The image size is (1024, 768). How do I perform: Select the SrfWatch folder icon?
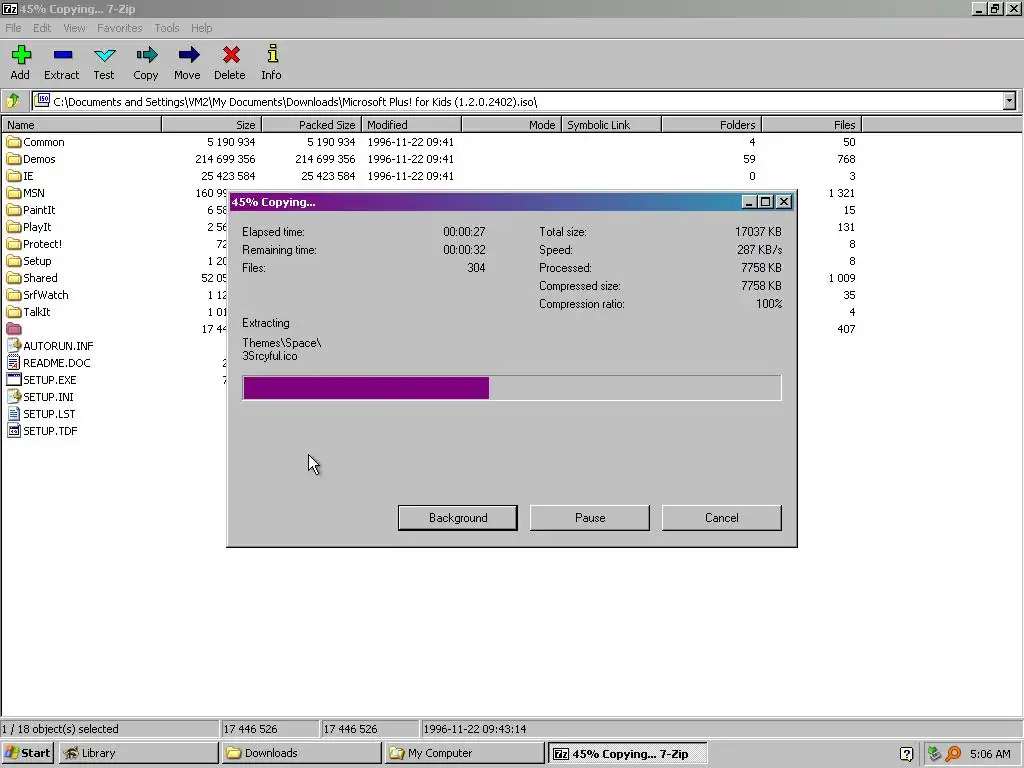point(14,295)
